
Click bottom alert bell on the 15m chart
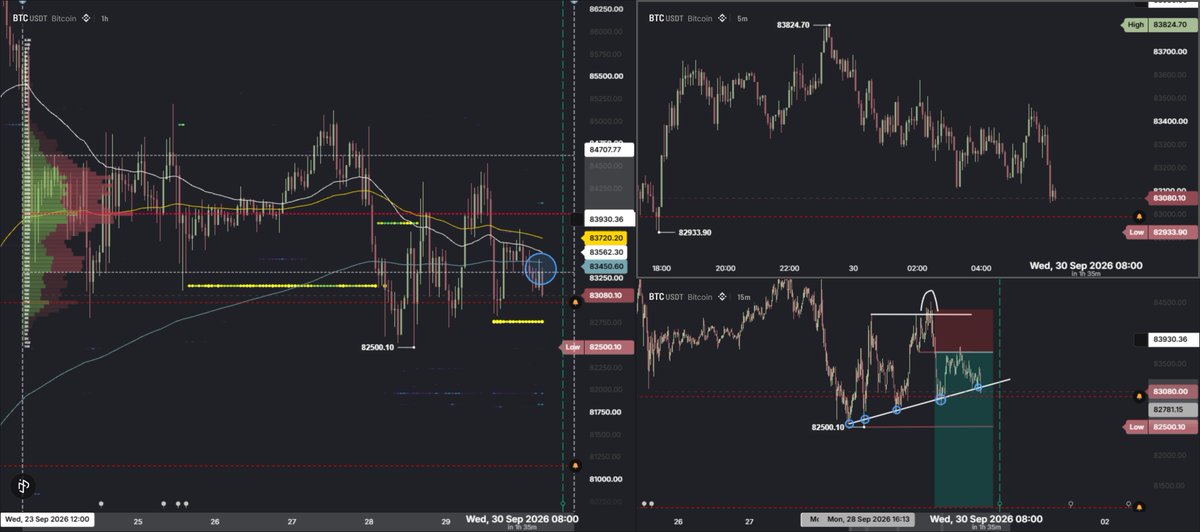pos(1138,508)
